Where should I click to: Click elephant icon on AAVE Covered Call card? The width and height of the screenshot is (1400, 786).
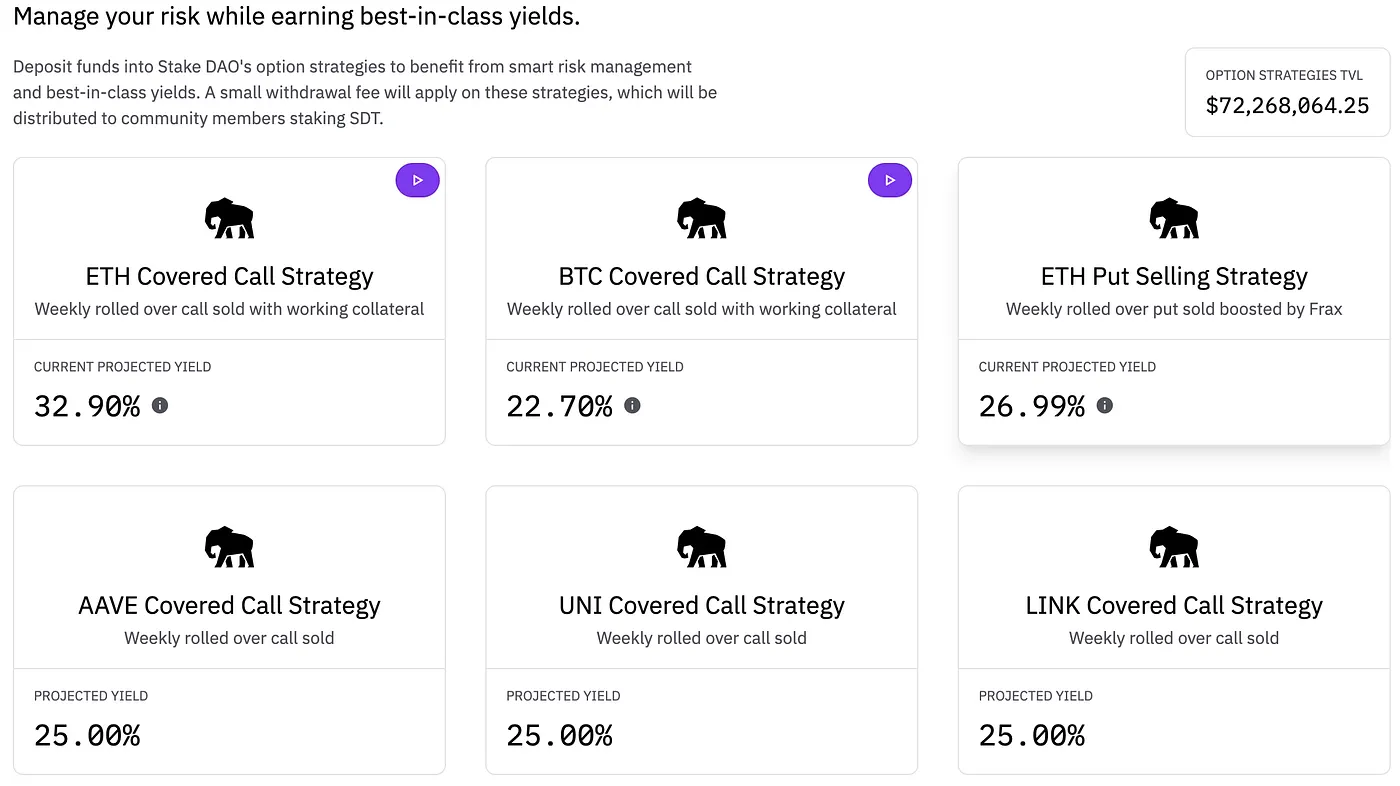click(x=229, y=547)
